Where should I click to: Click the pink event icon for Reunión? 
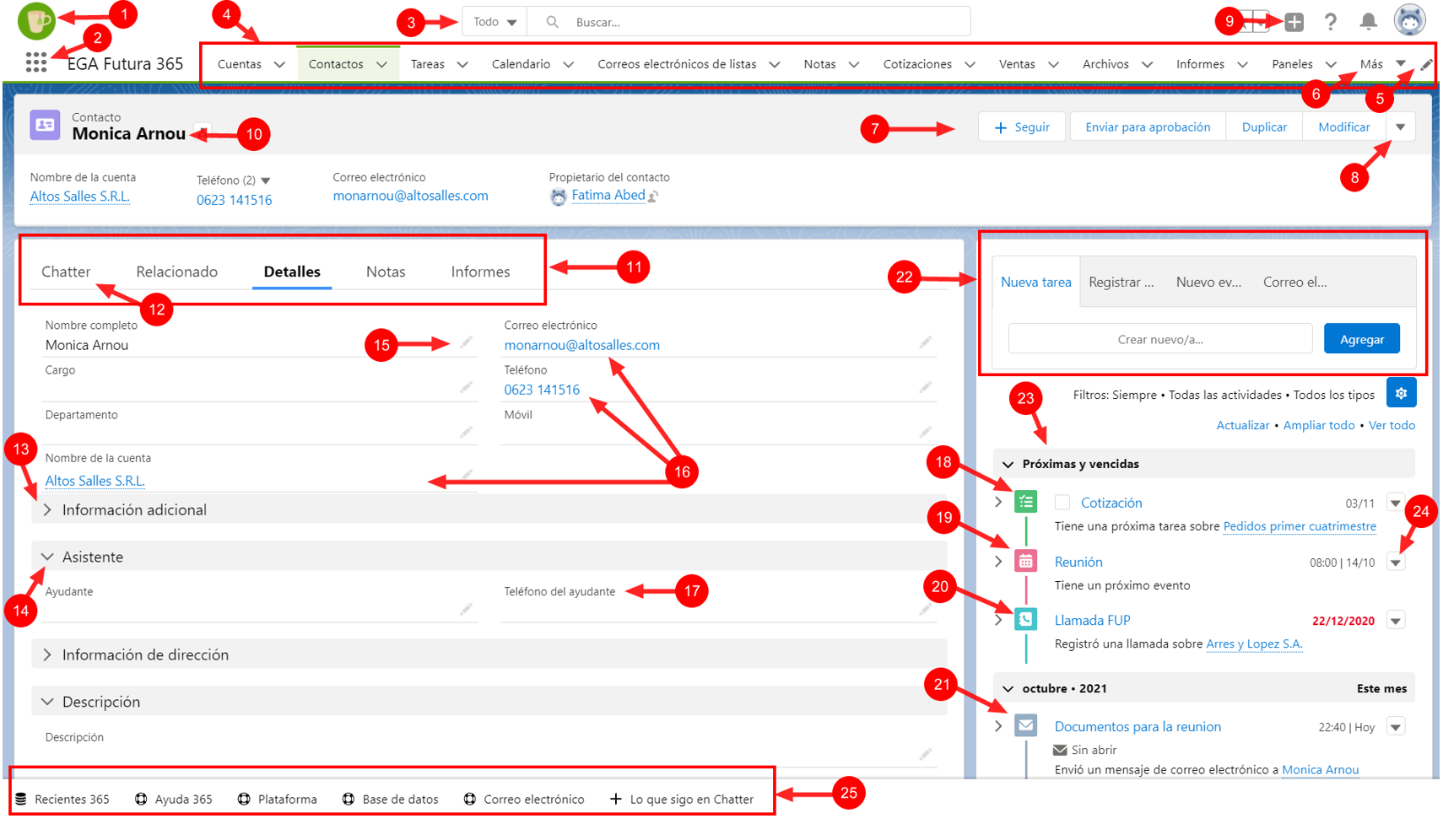pos(1025,561)
